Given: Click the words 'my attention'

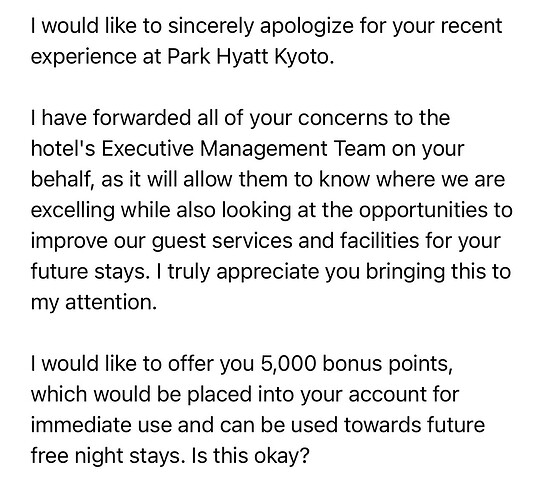Looking at the screenshot, I should [x=92, y=302].
